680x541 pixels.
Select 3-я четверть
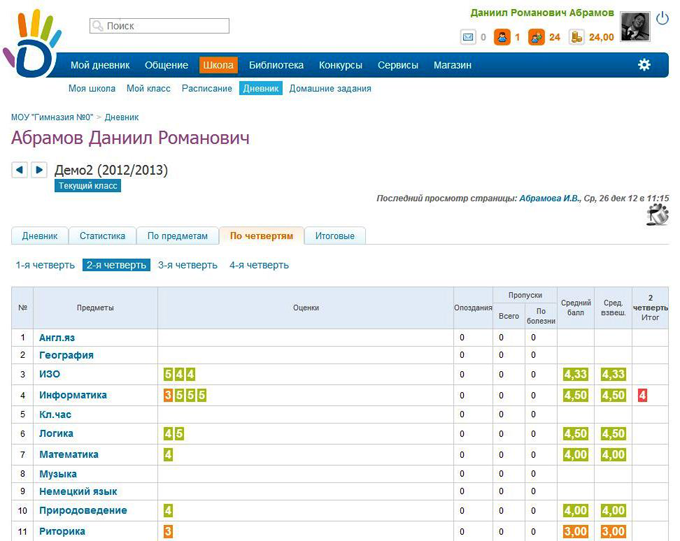[187, 265]
